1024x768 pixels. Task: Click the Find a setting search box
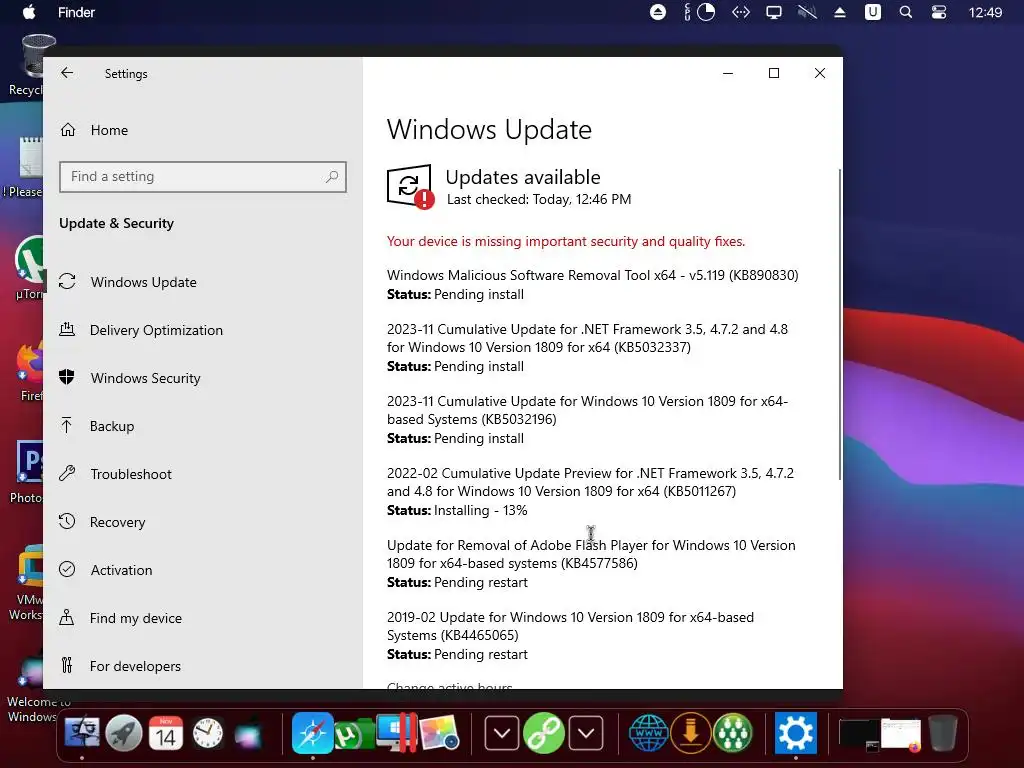coord(202,177)
